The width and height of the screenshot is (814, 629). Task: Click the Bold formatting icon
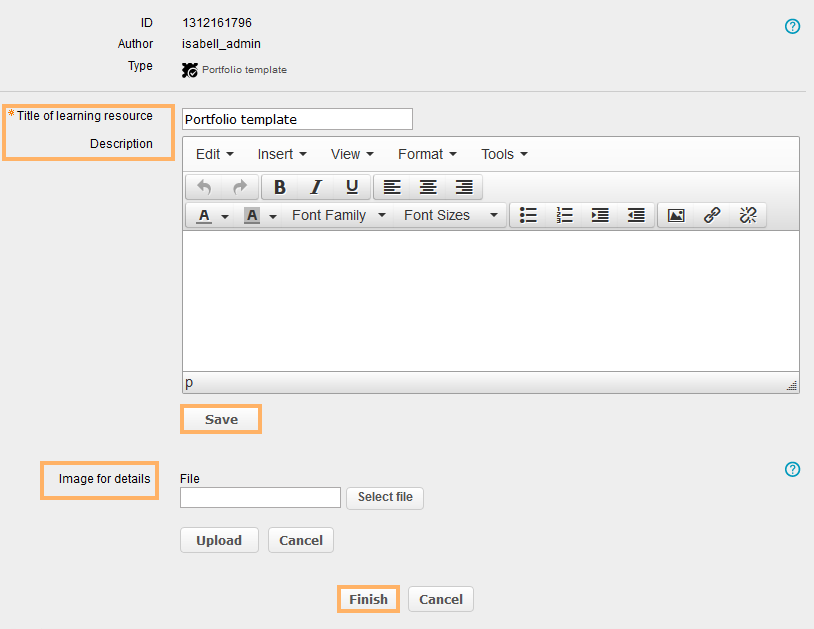click(x=280, y=187)
